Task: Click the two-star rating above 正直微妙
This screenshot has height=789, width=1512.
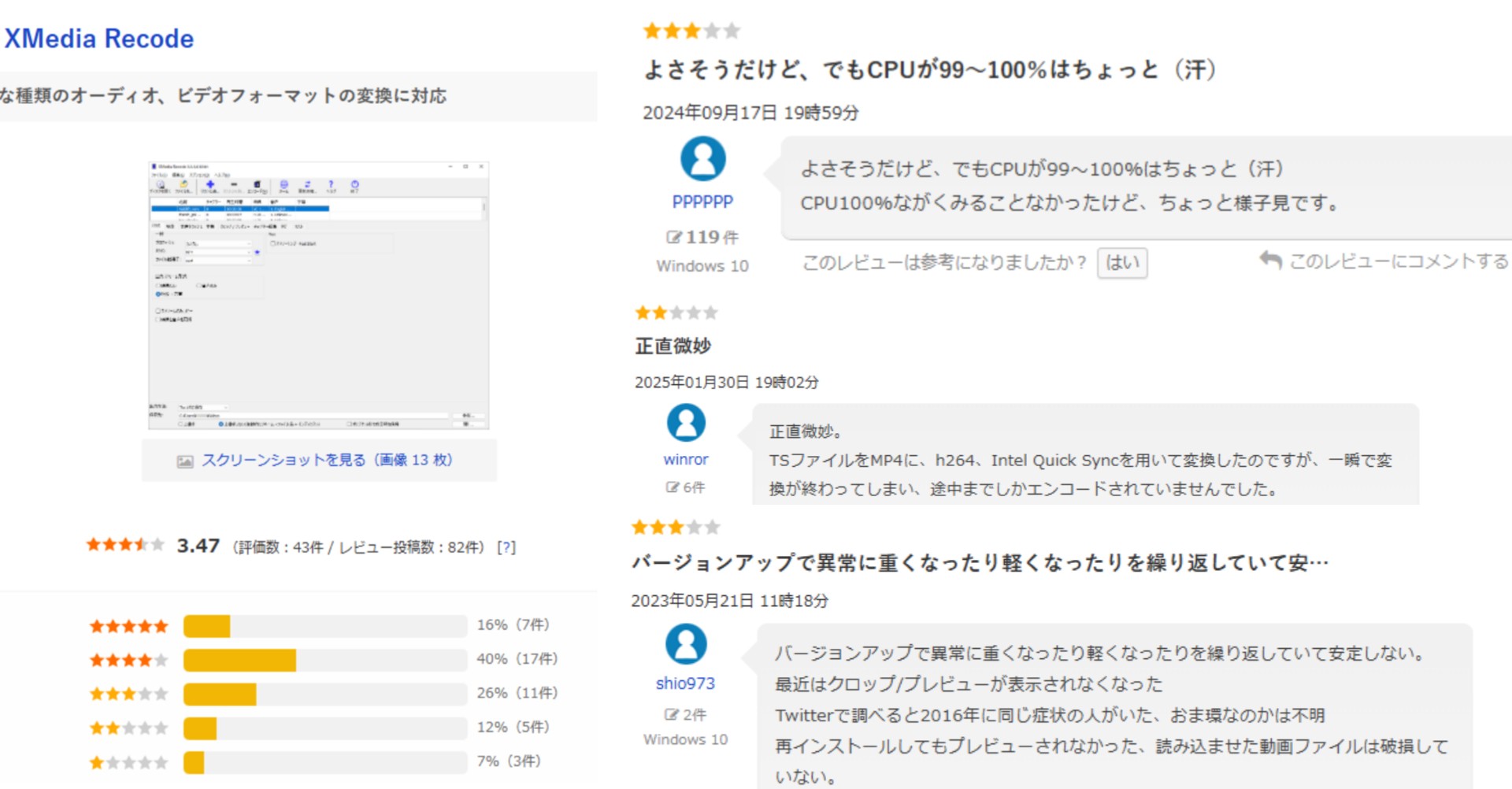Action: click(x=676, y=313)
